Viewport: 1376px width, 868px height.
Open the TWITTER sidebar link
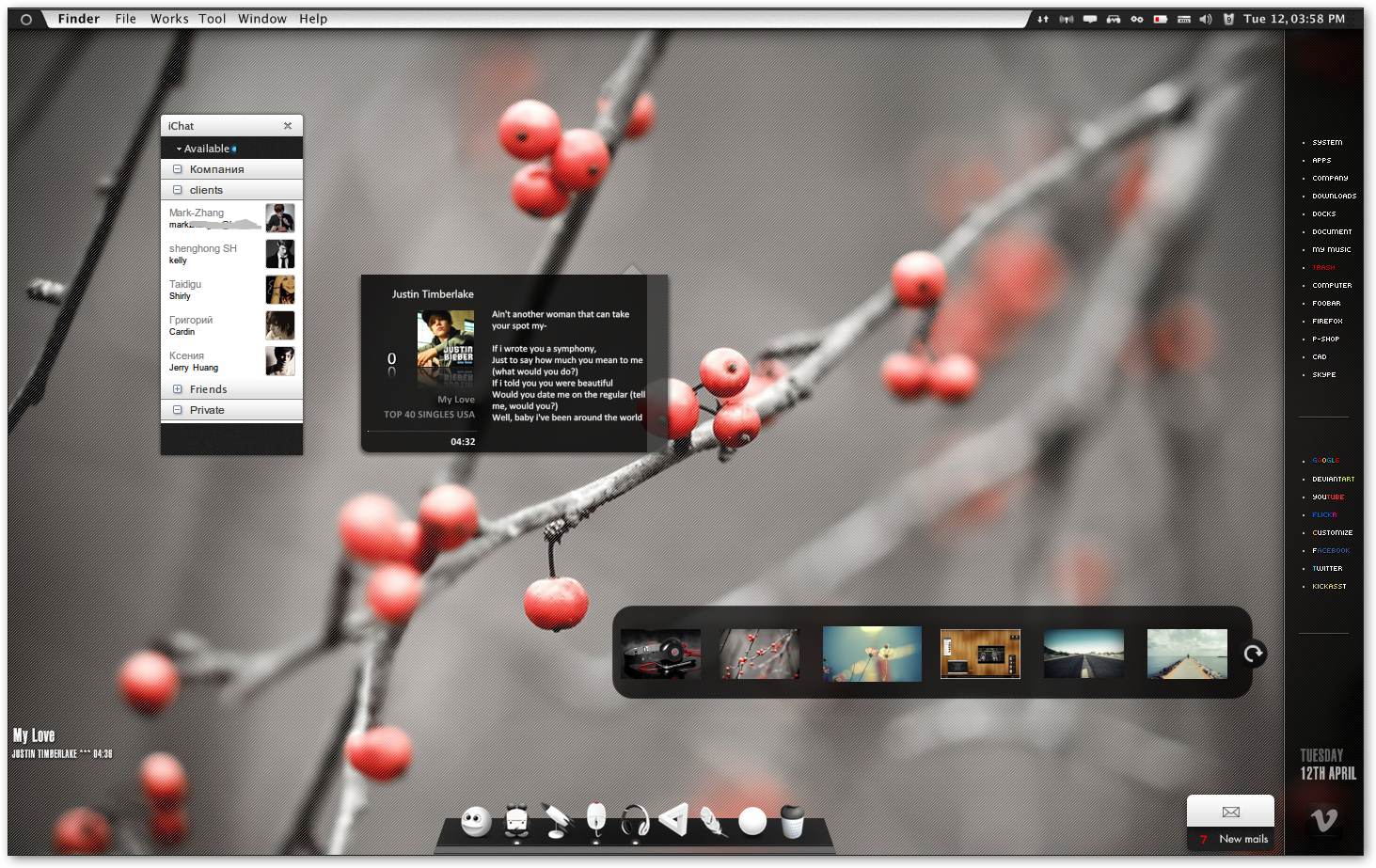(1327, 569)
